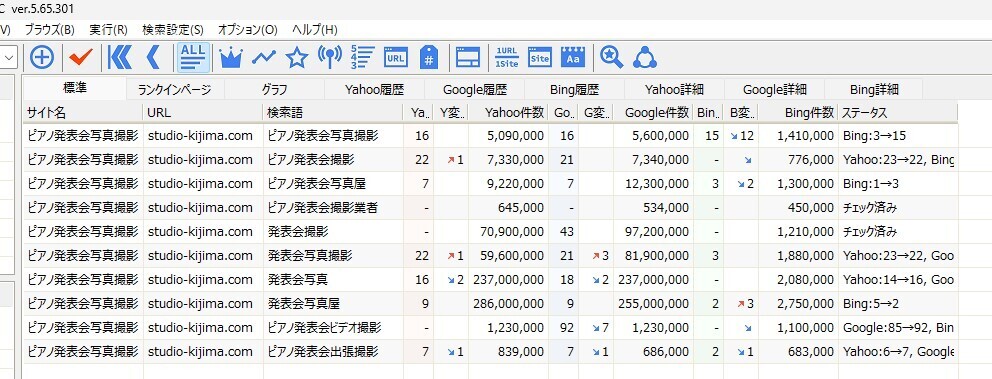Click the magnifier with star icon
This screenshot has width=992, height=379.
click(x=612, y=58)
